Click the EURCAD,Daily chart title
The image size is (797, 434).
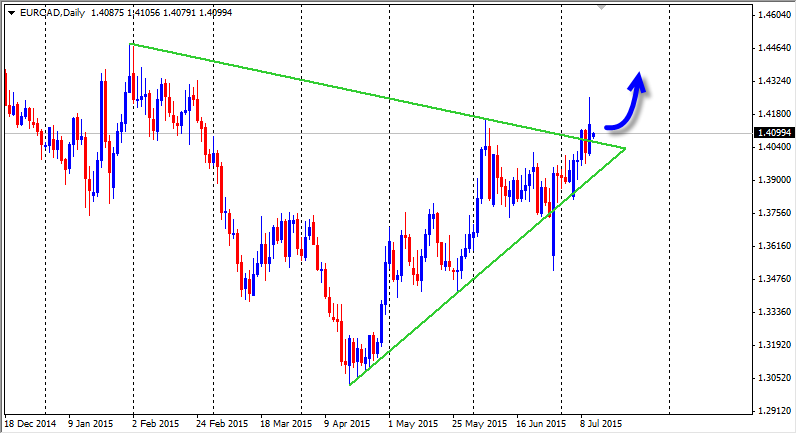[52, 13]
